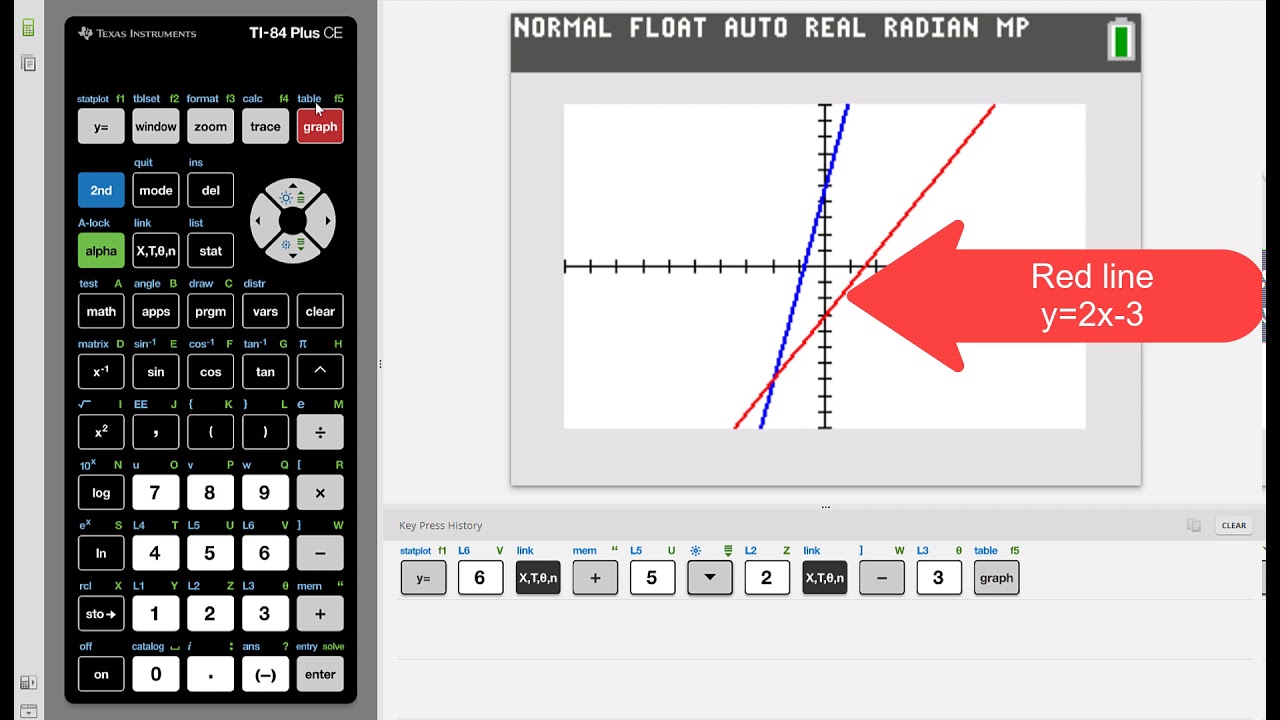Click the number 6 key on the calculator keypad
This screenshot has height=720, width=1280.
pyautogui.click(x=265, y=553)
